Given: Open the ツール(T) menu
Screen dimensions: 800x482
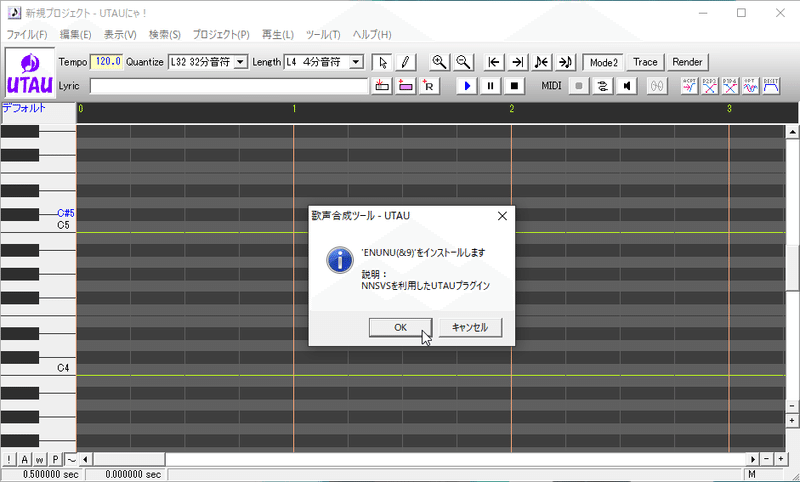Looking at the screenshot, I should click(323, 35).
